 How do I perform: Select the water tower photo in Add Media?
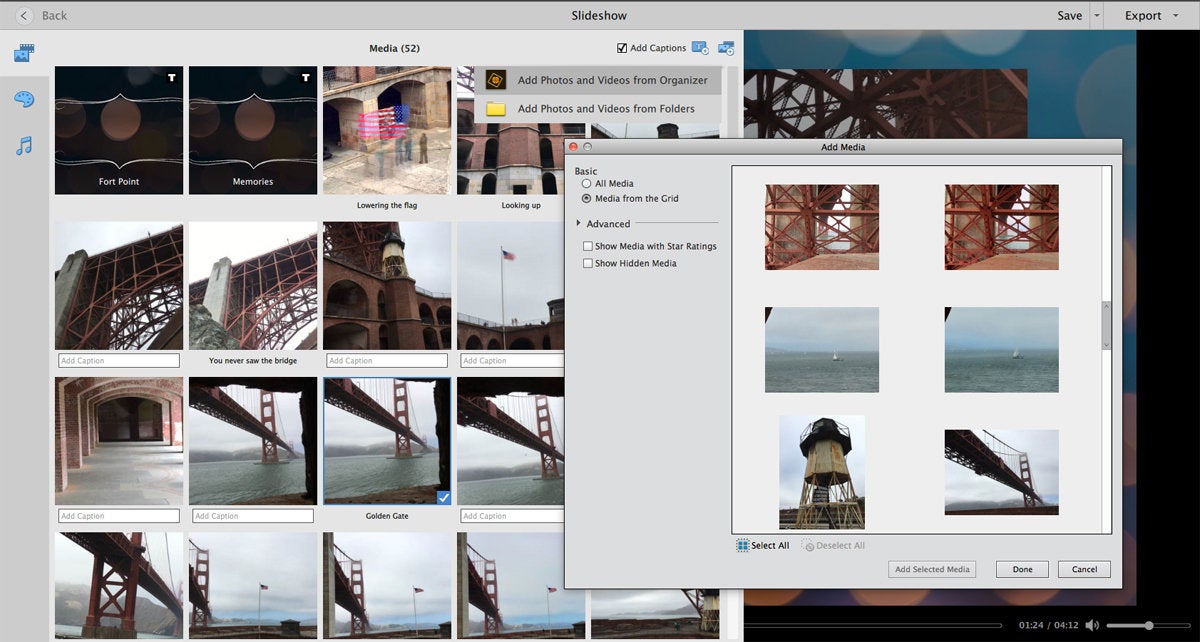pos(822,472)
